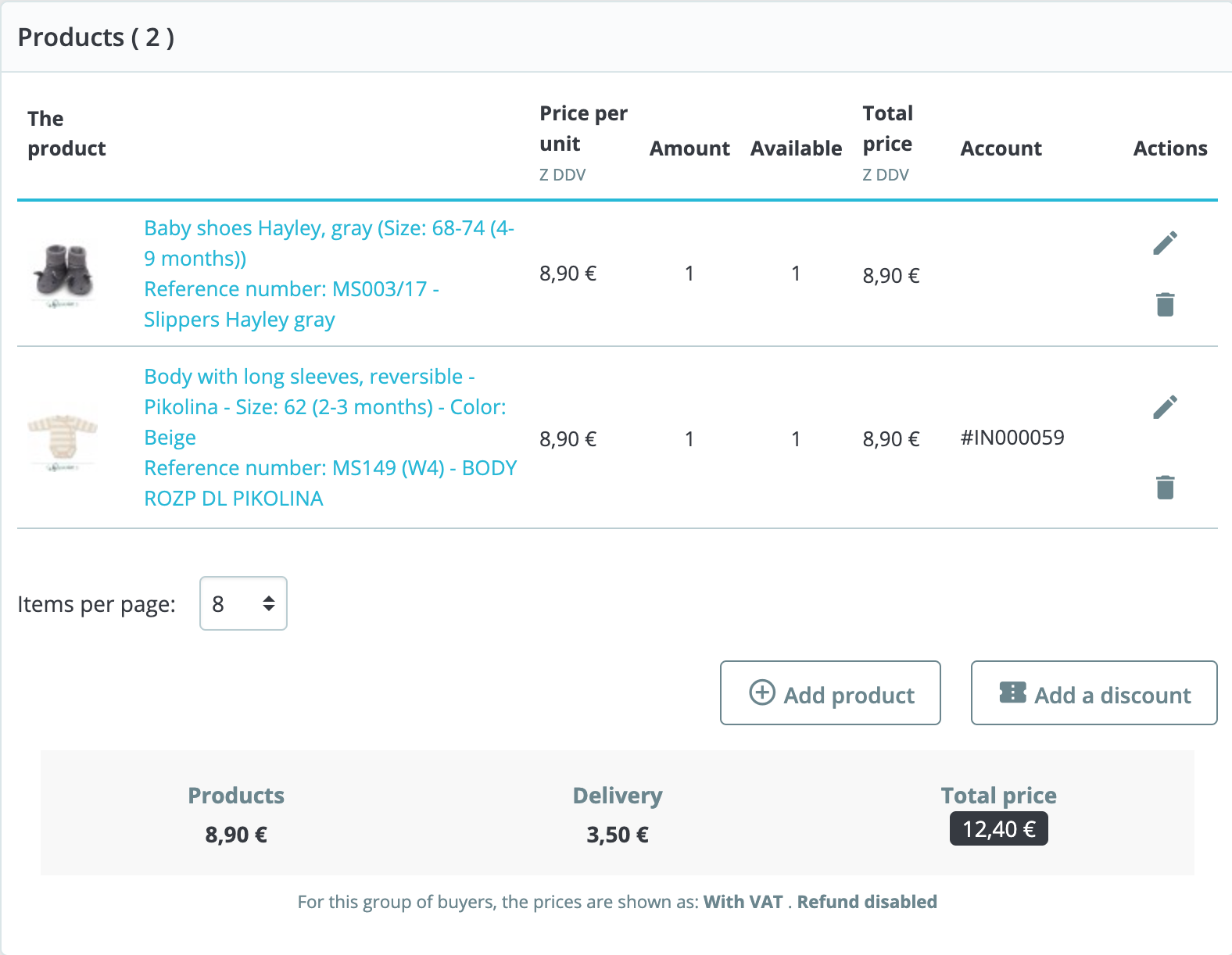Click the Amount column header
The image size is (1232, 955).
point(689,148)
